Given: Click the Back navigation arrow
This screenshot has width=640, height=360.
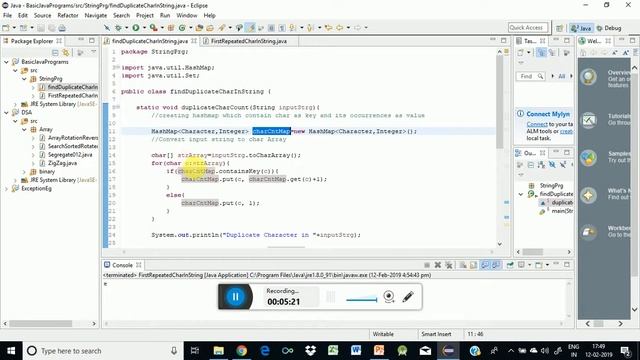Looking at the screenshot, I should (x=339, y=28).
